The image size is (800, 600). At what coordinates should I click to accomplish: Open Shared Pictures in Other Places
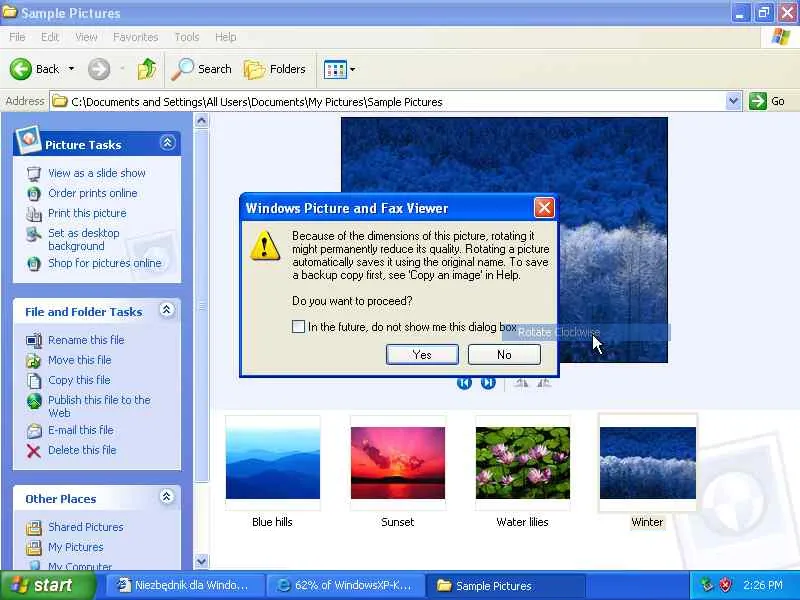pos(86,527)
